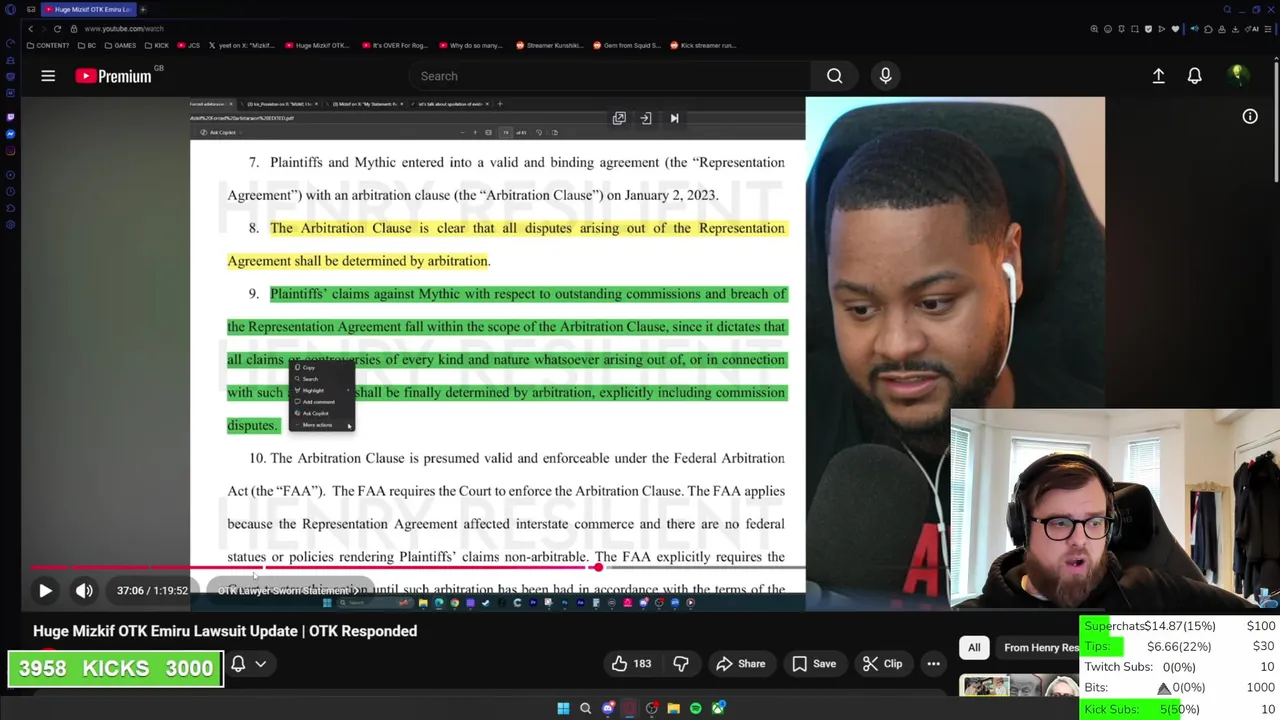Play the paused YouTube video
The width and height of the screenshot is (1280, 720).
45,591
